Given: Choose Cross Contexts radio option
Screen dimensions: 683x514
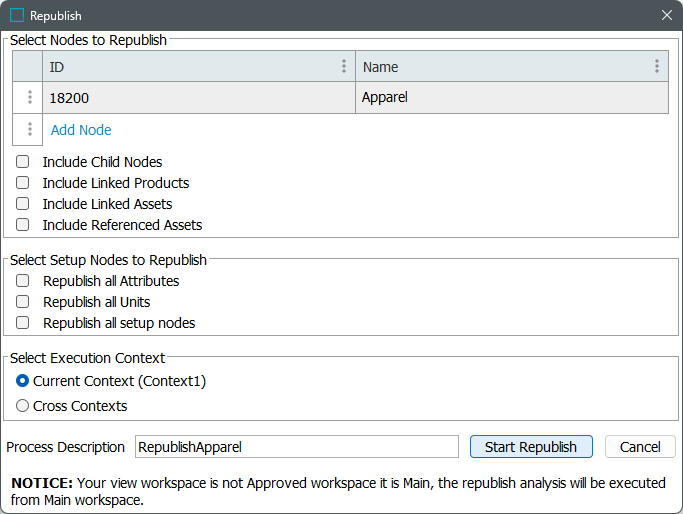Looking at the screenshot, I should pyautogui.click(x=23, y=406).
